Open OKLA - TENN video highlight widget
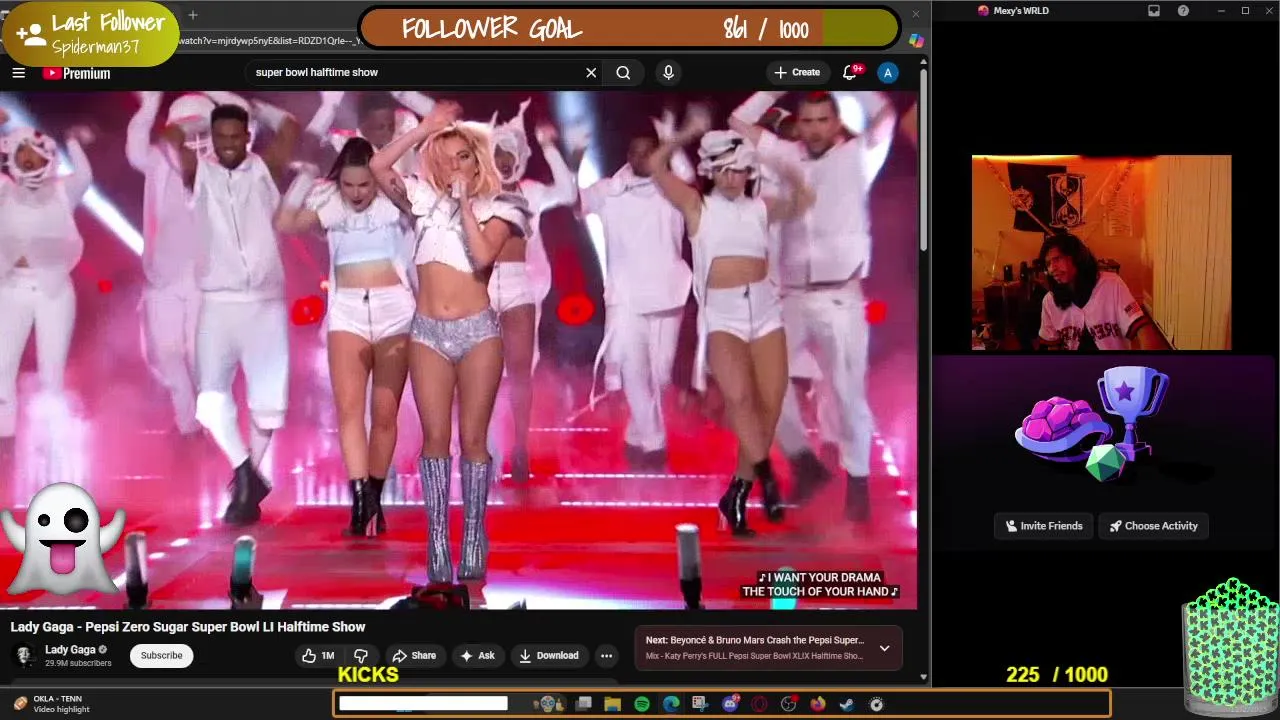This screenshot has width=1280, height=720. point(50,704)
